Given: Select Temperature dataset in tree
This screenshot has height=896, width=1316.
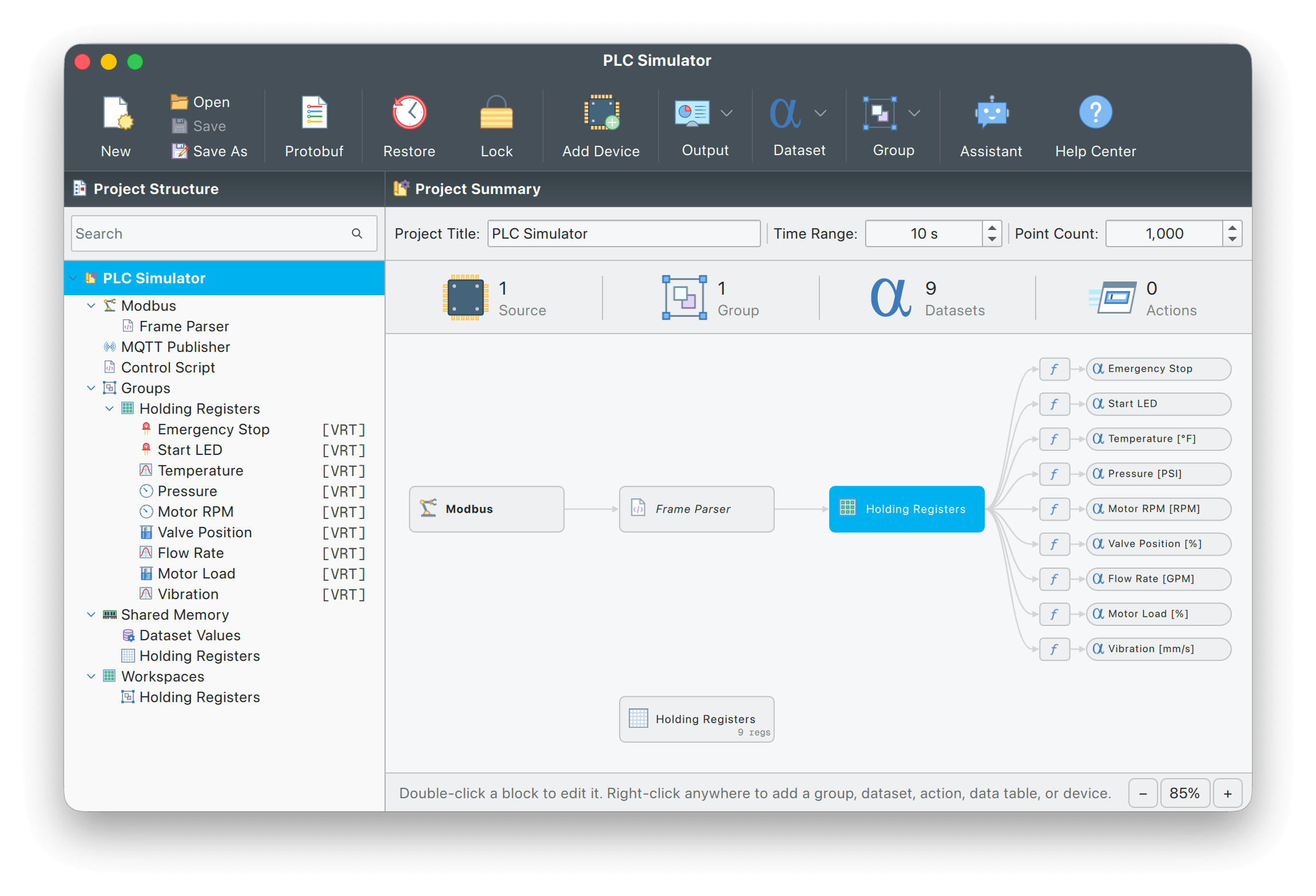Looking at the screenshot, I should 224,470.
